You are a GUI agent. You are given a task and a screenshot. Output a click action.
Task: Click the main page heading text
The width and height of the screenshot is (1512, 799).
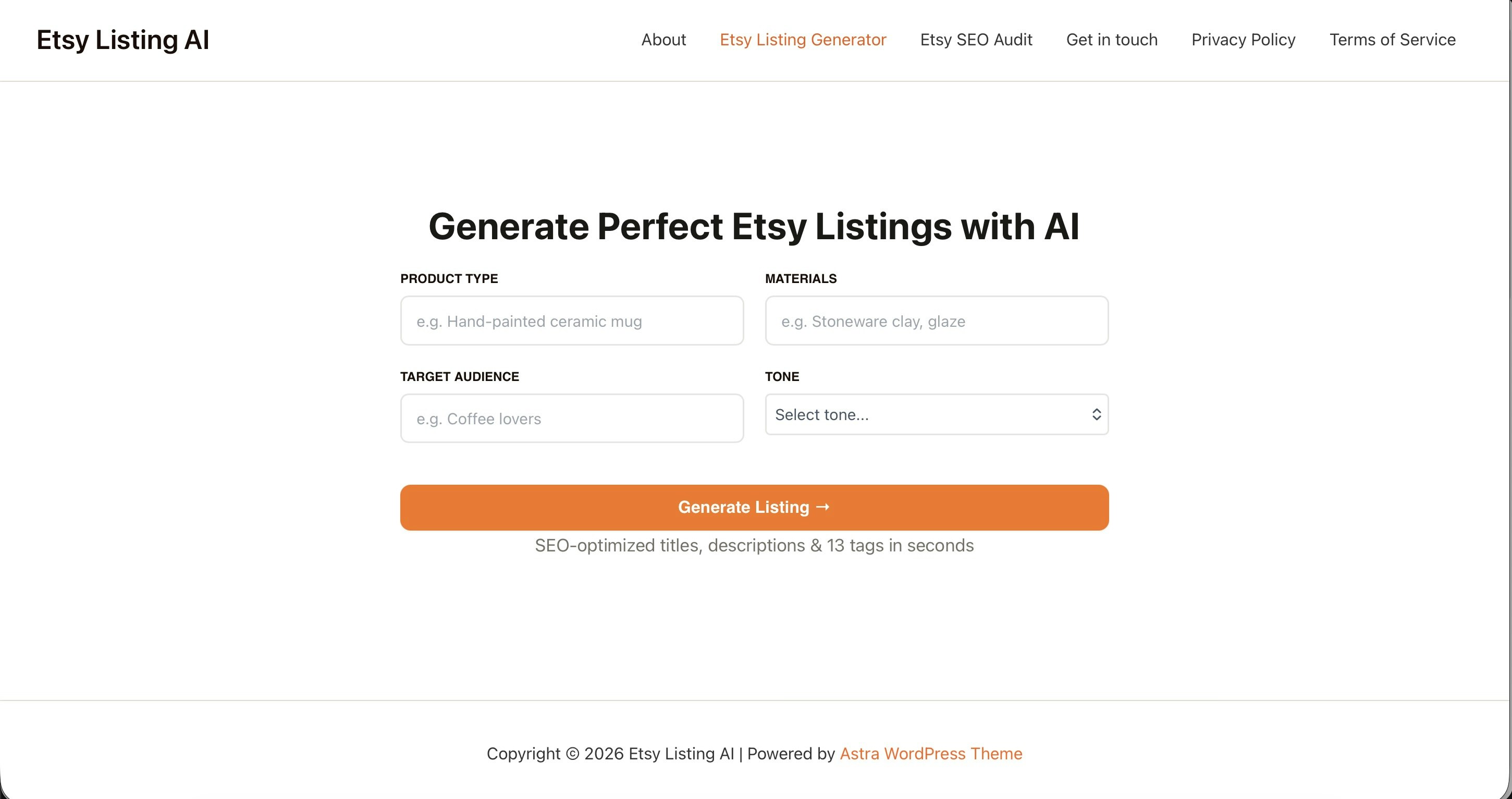click(x=754, y=226)
